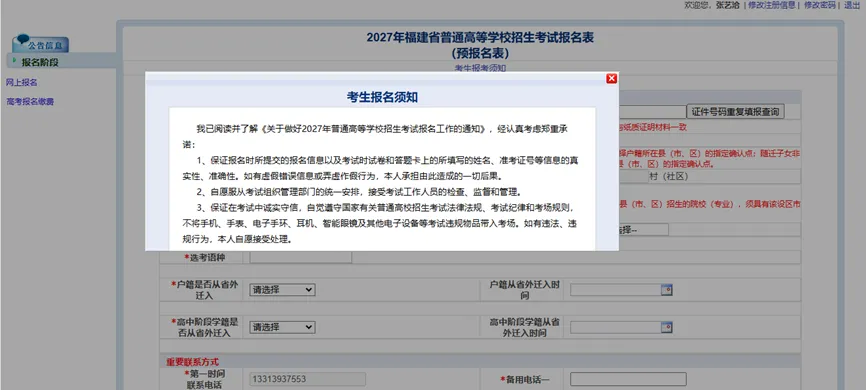Open 高考报名缴费 in the sidebar
This screenshot has width=866, height=390.
point(30,102)
